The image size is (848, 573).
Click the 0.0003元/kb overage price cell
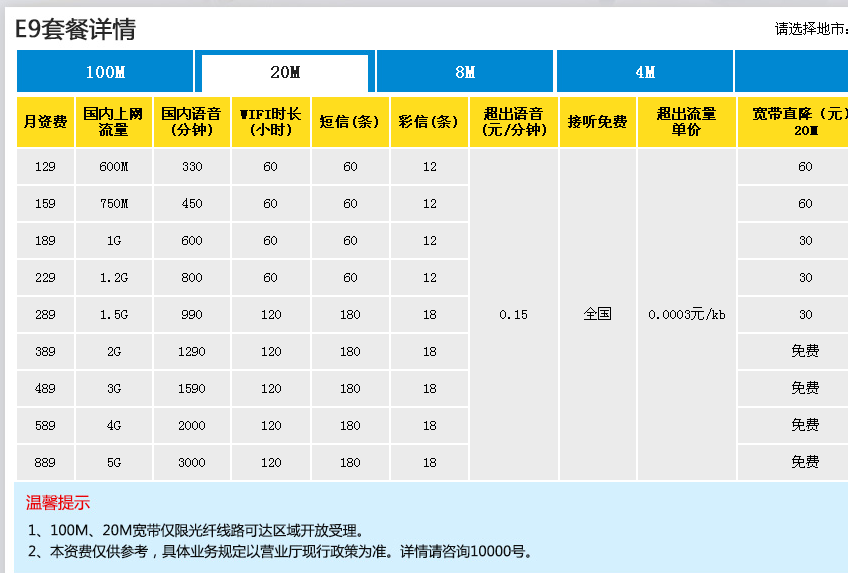click(686, 315)
